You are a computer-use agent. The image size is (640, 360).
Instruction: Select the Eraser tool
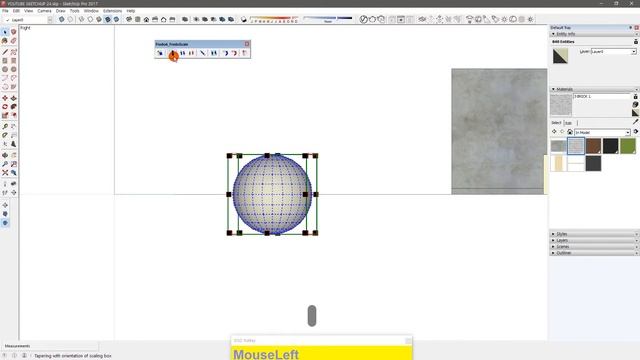tap(13, 41)
